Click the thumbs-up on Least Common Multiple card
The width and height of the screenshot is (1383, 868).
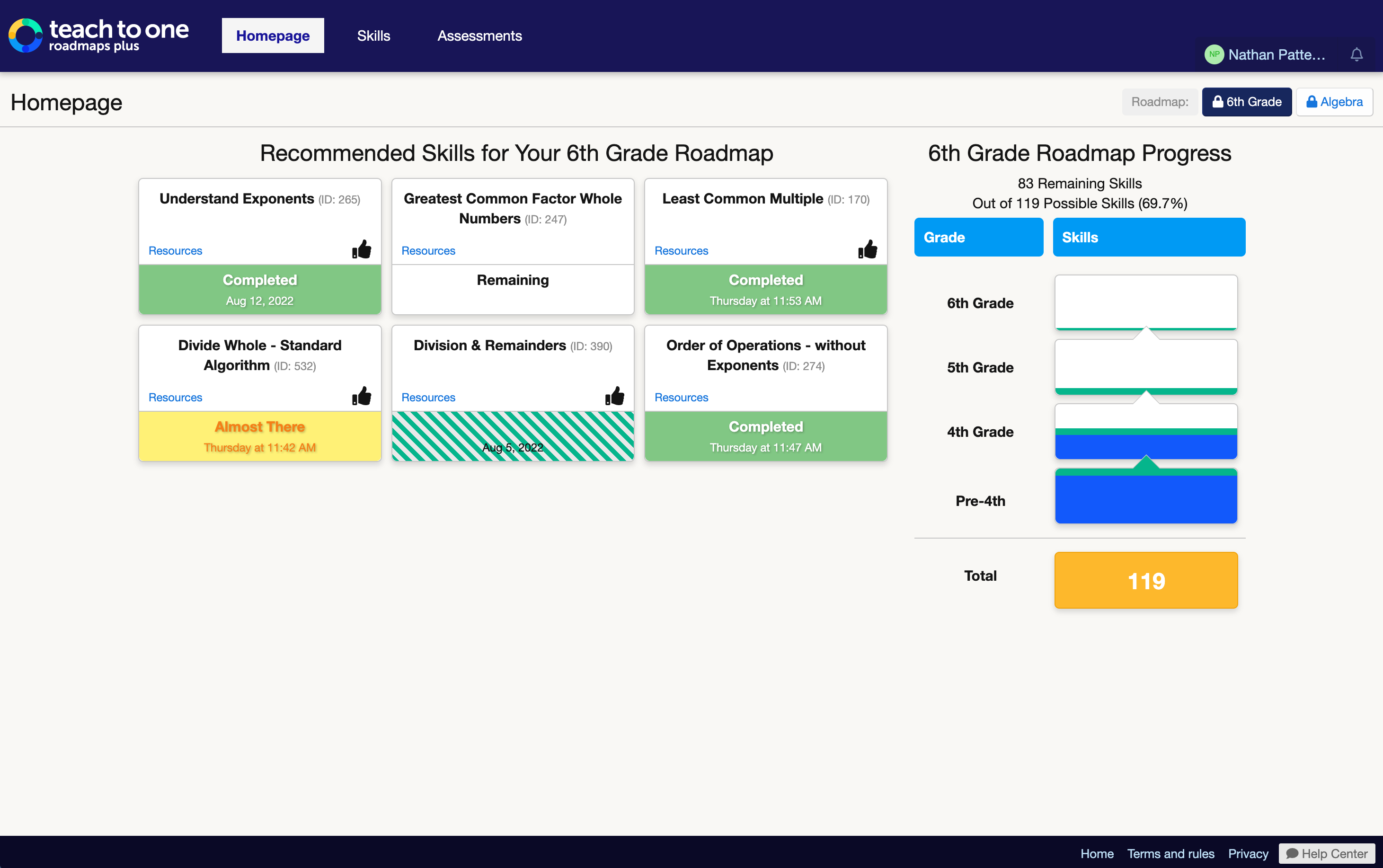[x=867, y=249]
